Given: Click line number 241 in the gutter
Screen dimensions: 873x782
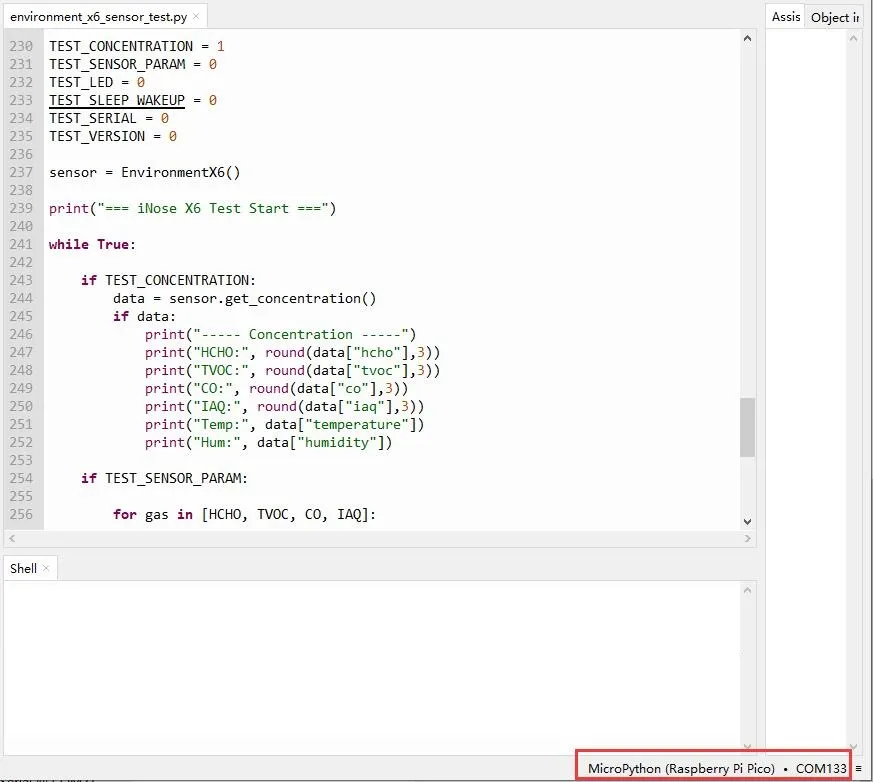Looking at the screenshot, I should (x=21, y=244).
